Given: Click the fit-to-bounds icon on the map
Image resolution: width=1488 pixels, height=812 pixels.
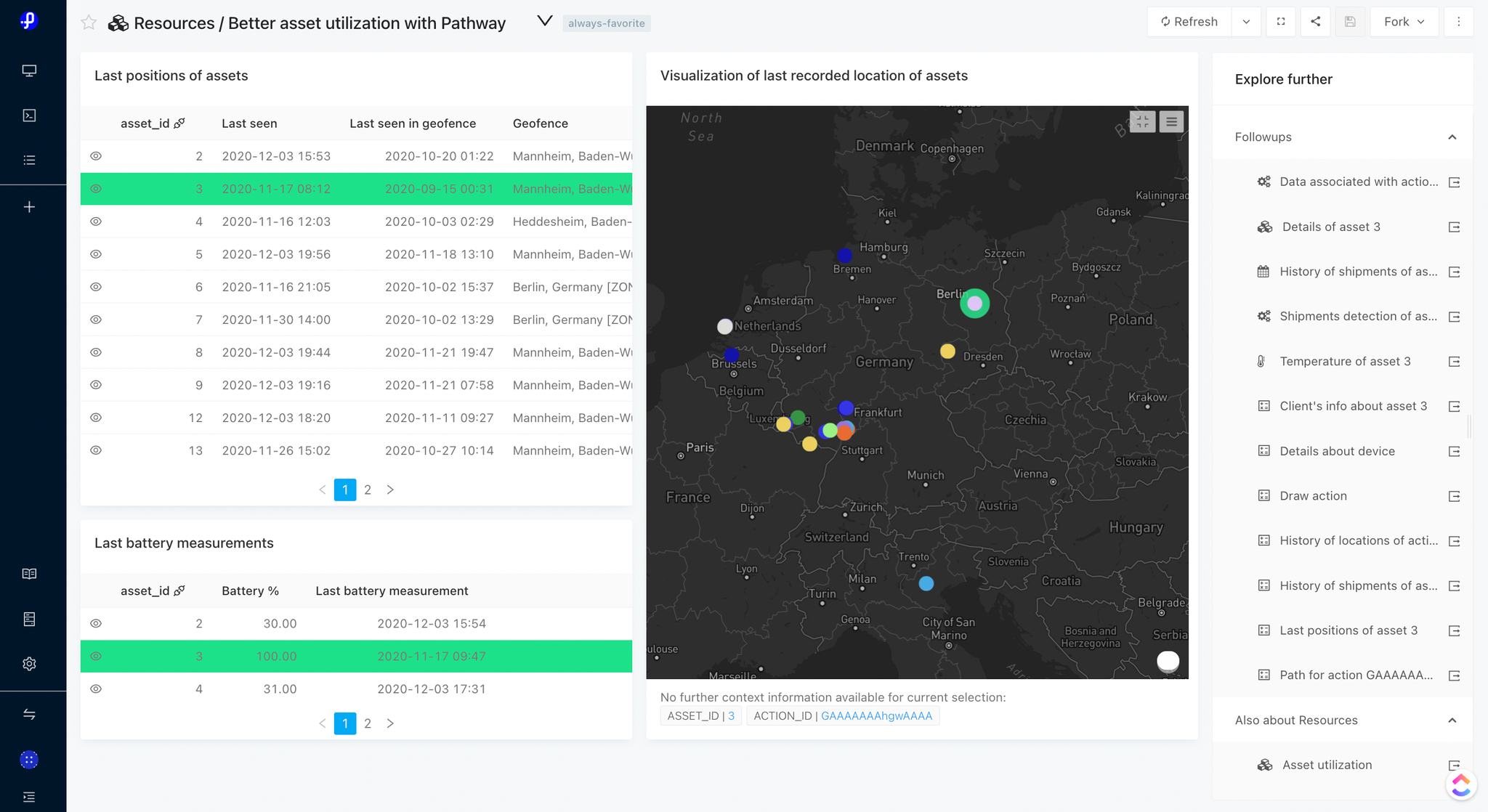Looking at the screenshot, I should point(1142,122).
